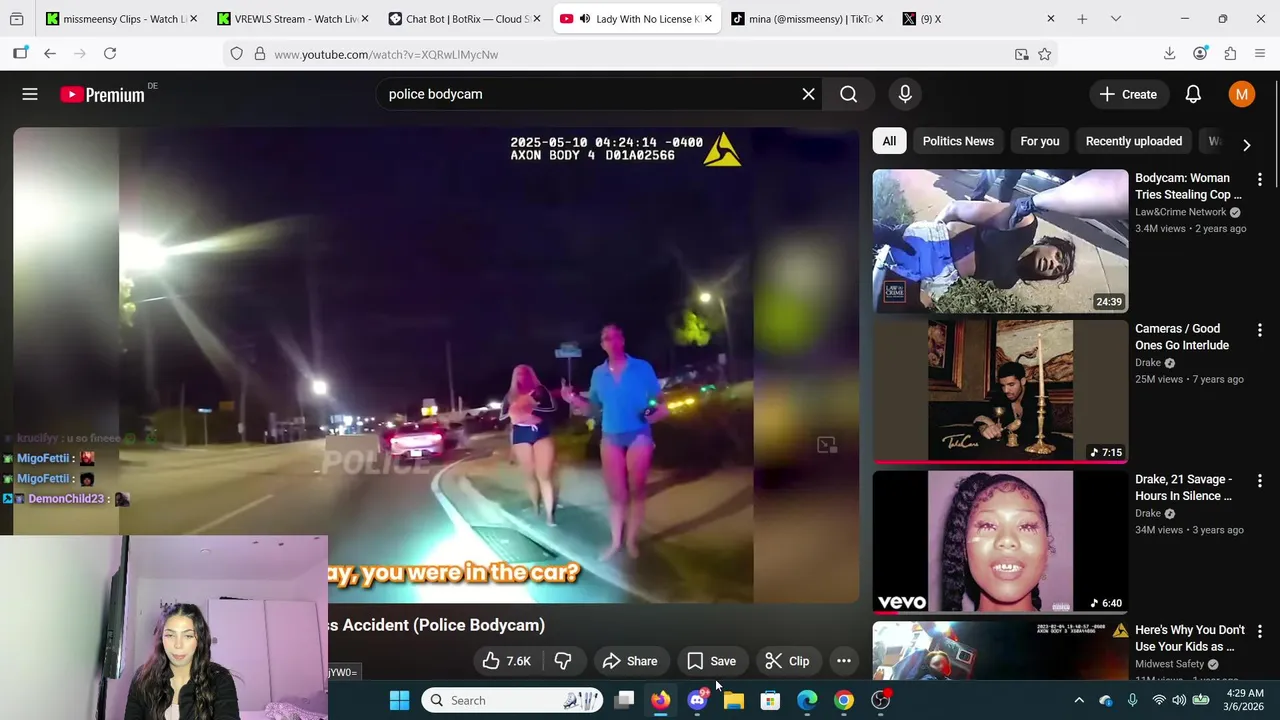Bookmark this page with star icon

coord(1044,54)
